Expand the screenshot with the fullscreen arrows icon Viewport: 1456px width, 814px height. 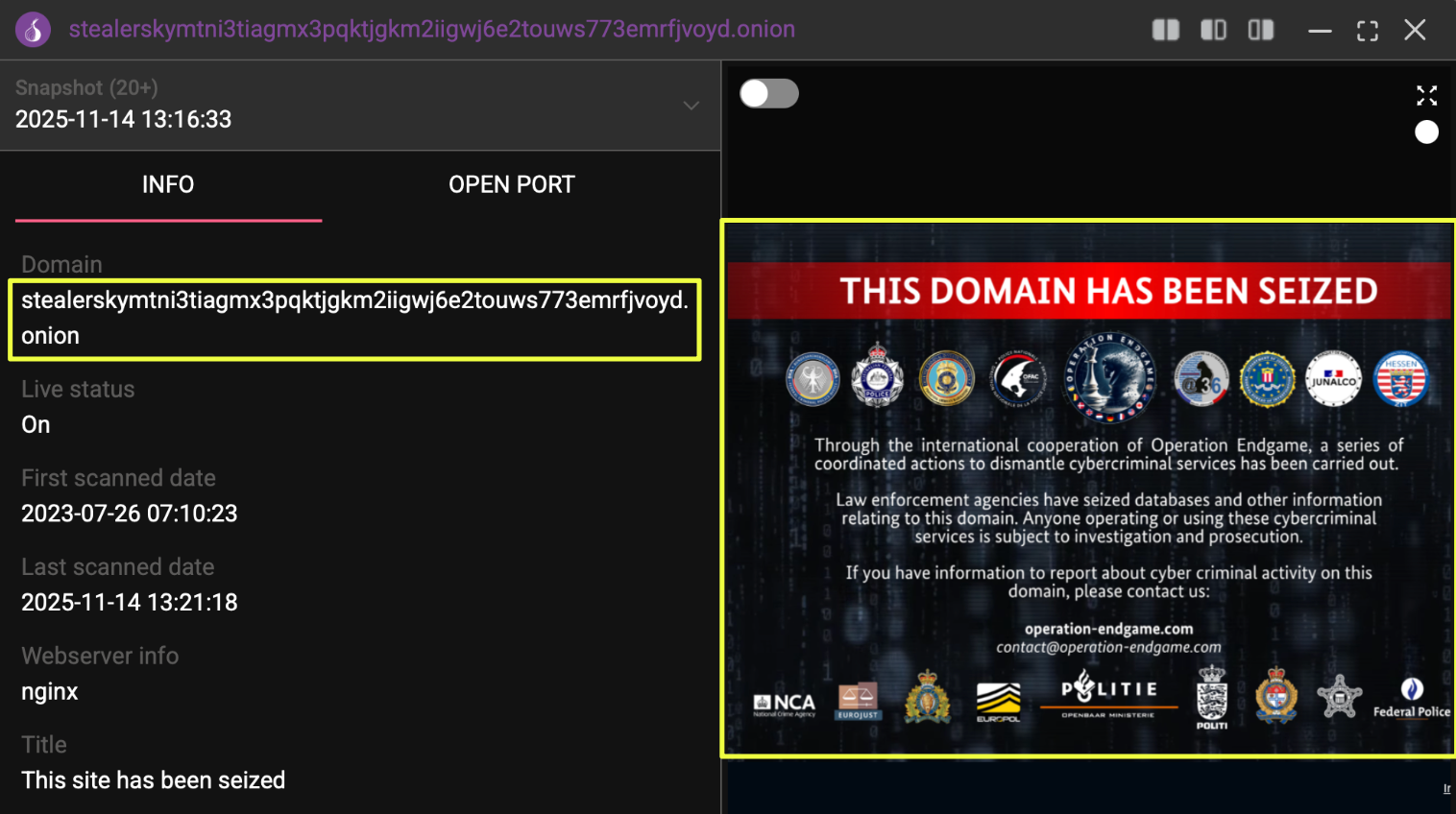(1426, 95)
